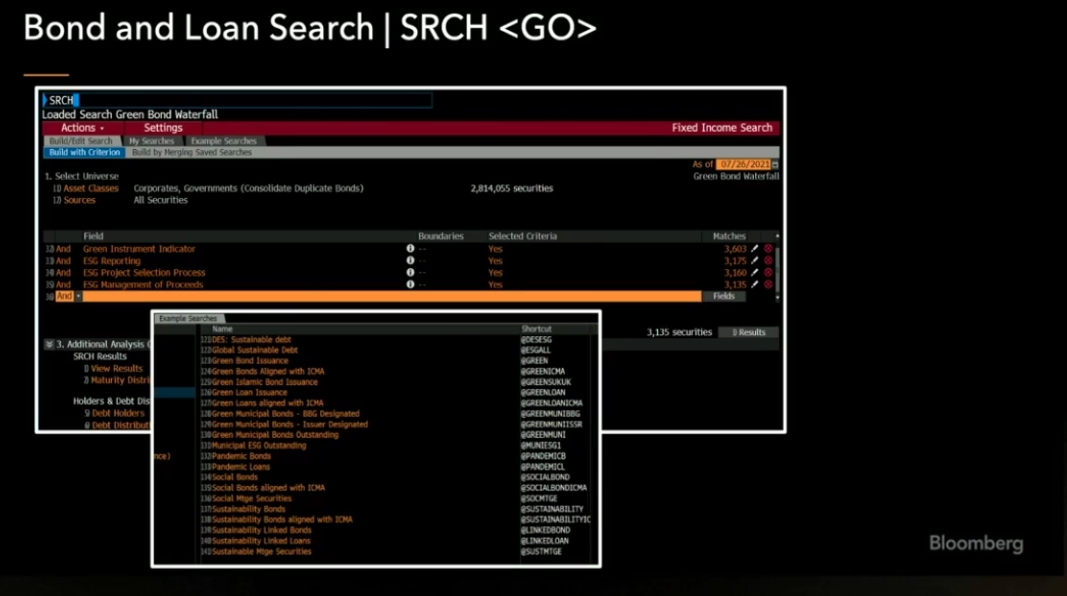
Task: Switch to My Searches tab
Action: coord(152,141)
